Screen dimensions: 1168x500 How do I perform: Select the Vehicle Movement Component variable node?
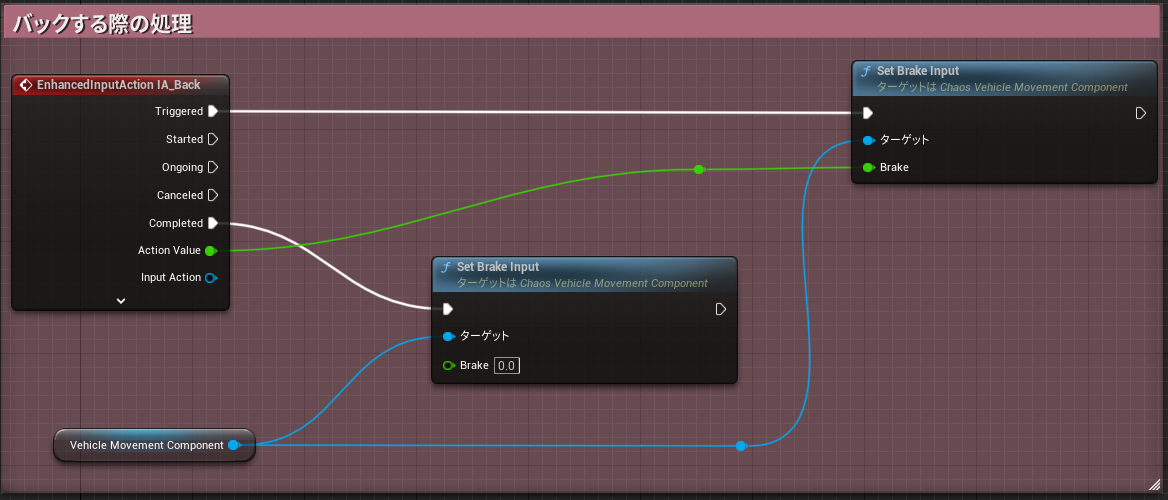(154, 445)
